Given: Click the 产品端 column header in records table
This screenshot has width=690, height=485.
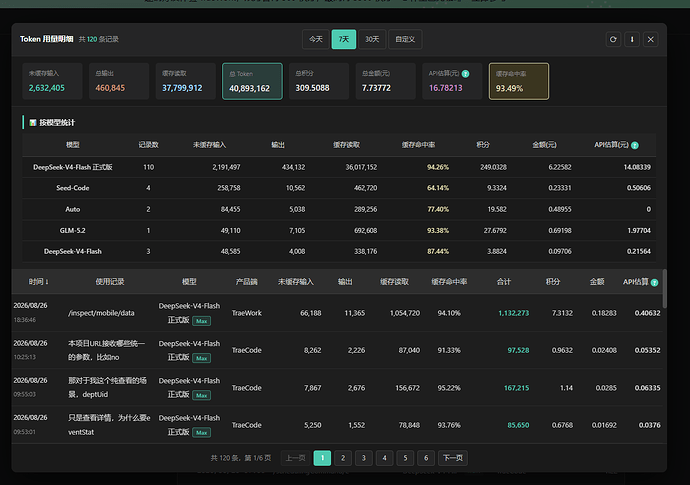Looking at the screenshot, I should 246,282.
